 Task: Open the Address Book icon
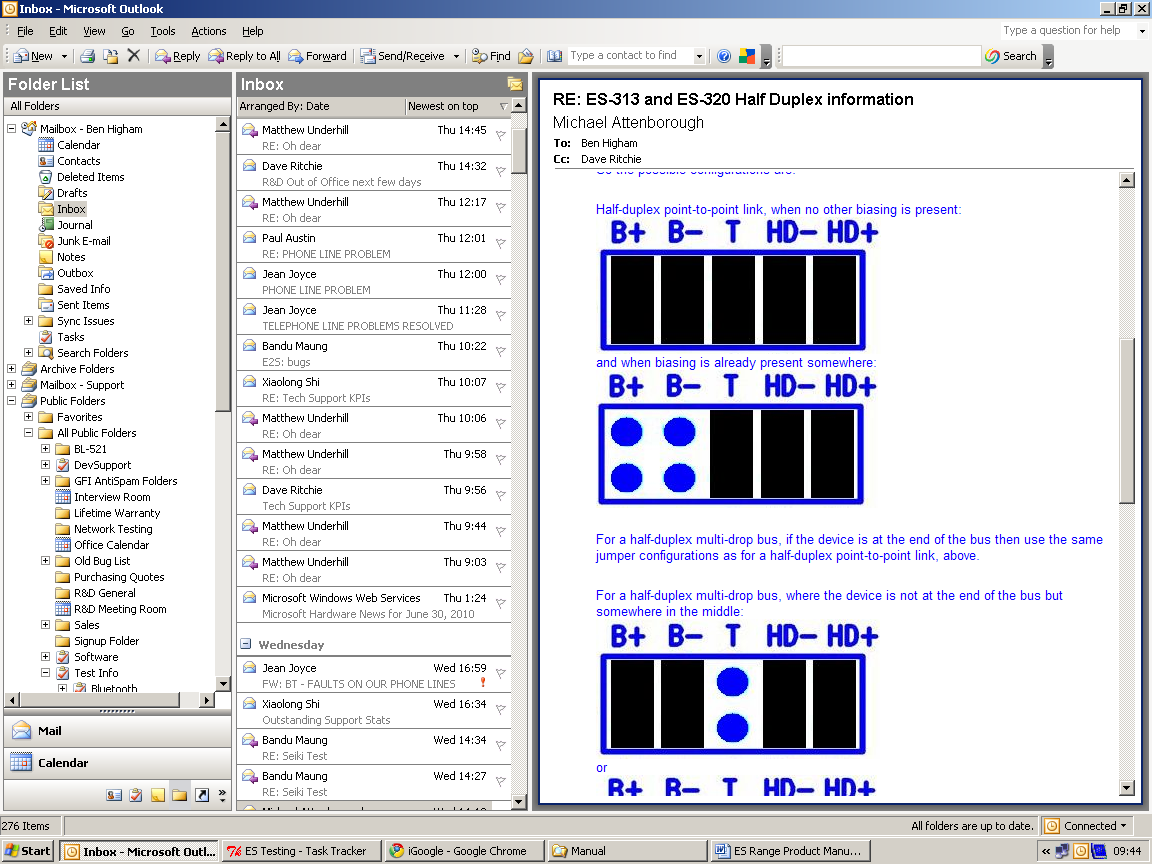(555, 56)
